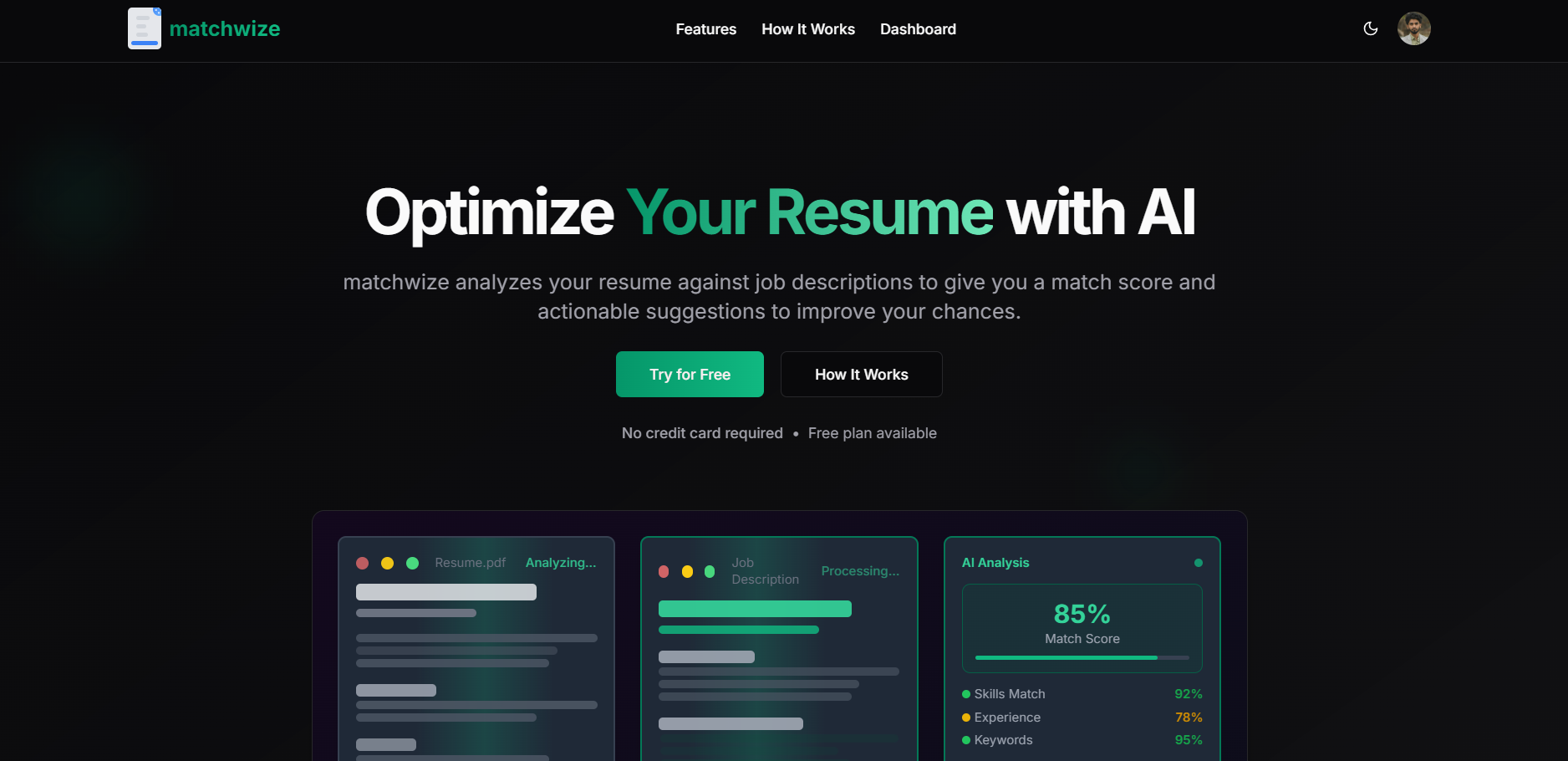Click yellow dot on Job Description card
The image size is (1568, 761).
pos(687,571)
